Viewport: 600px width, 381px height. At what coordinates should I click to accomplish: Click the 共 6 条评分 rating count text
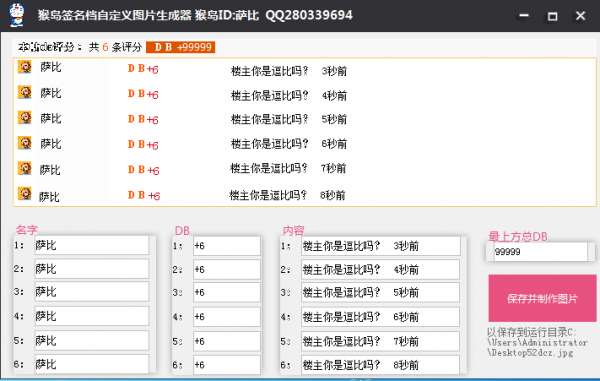point(115,47)
